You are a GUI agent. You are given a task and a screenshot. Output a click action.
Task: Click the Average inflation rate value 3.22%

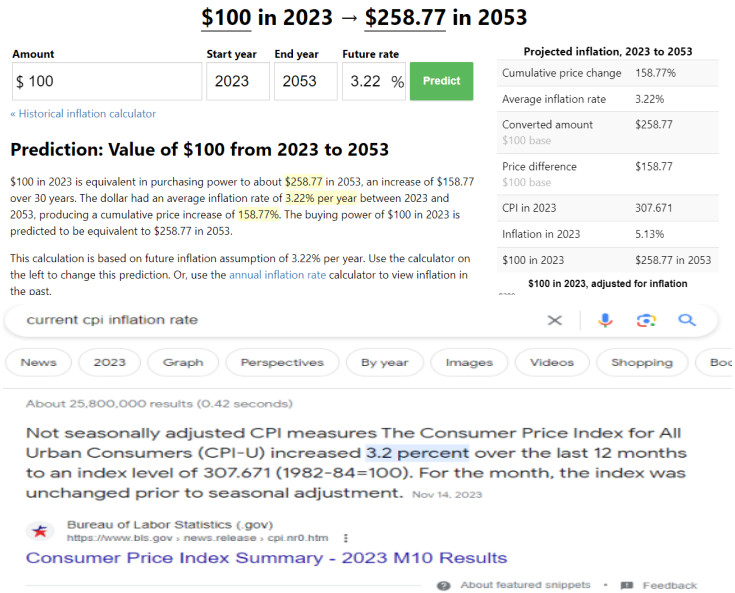click(649, 99)
